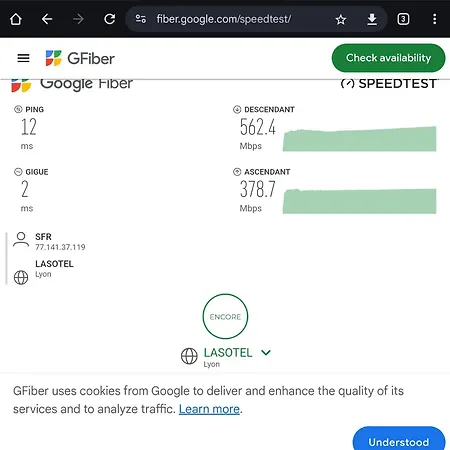Screen dimensions: 450x450
Task: Click the Check availability button
Action: click(x=388, y=58)
